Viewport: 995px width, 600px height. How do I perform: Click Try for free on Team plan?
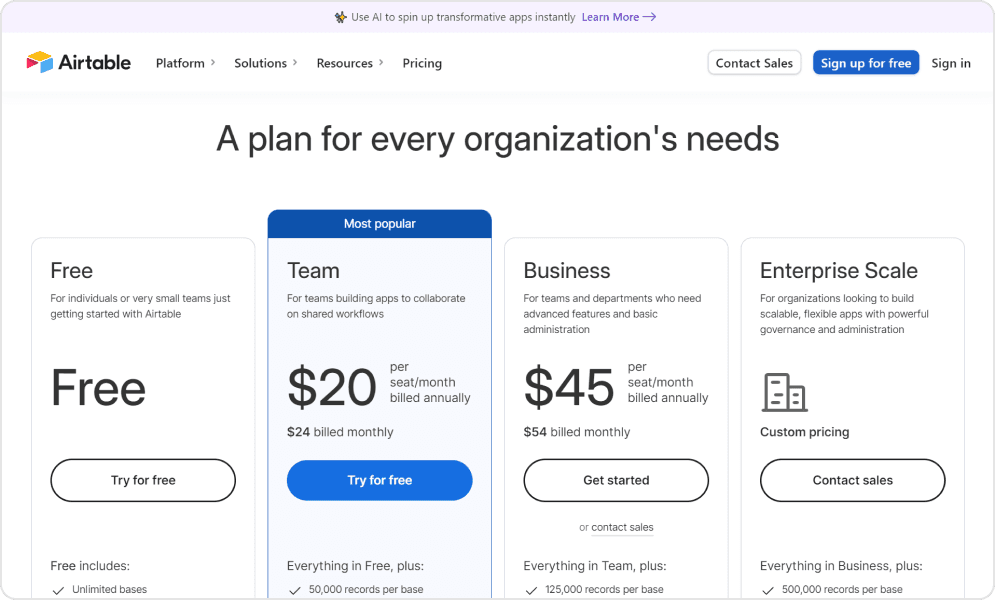click(379, 480)
